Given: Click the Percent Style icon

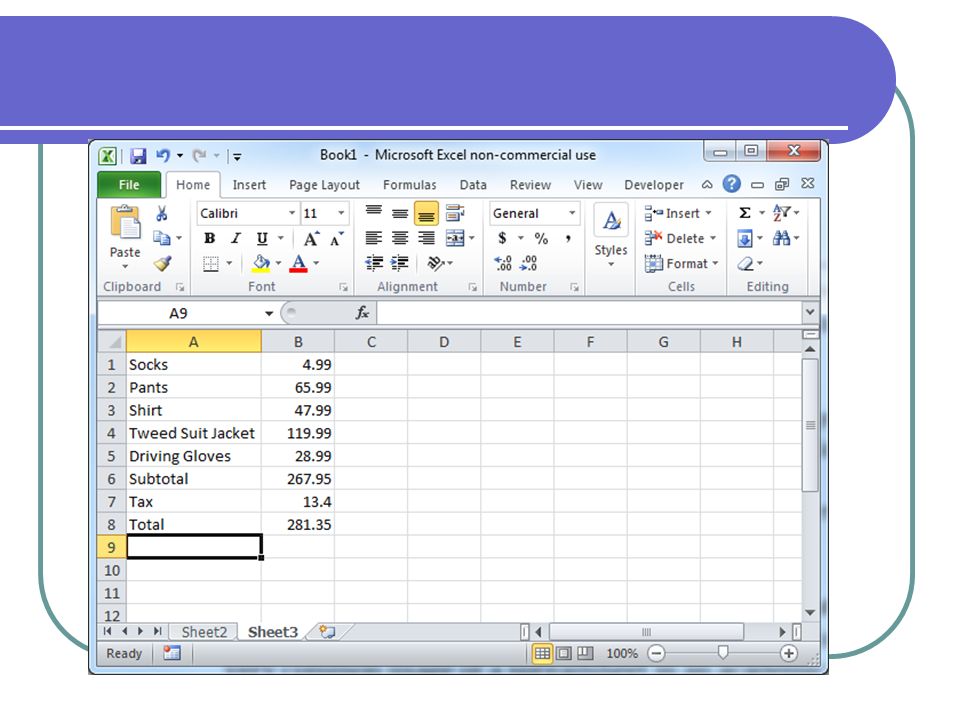Looking at the screenshot, I should coord(541,238).
